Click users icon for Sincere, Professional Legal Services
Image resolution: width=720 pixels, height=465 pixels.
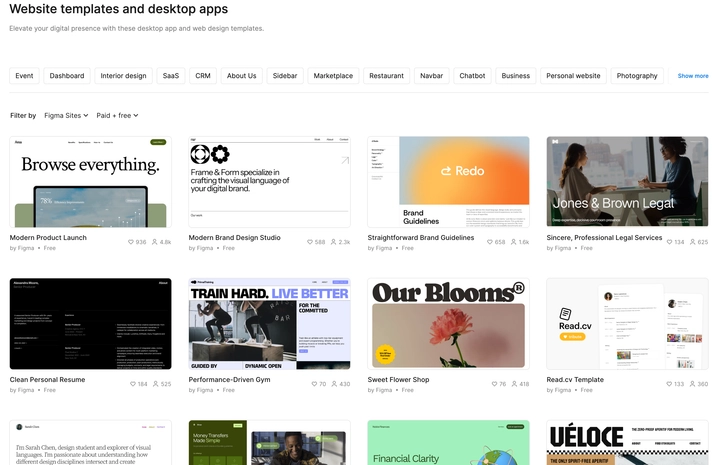coord(692,242)
